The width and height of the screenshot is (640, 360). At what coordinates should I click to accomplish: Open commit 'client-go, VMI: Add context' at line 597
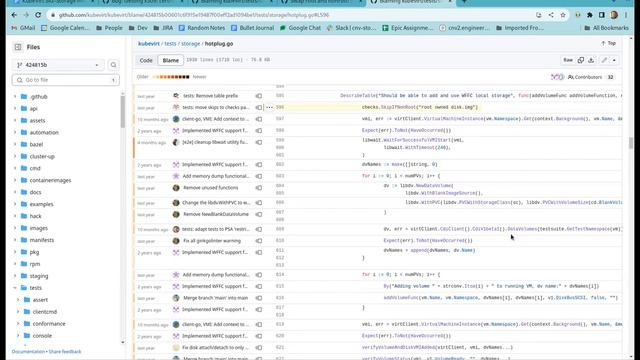[x=216, y=119]
